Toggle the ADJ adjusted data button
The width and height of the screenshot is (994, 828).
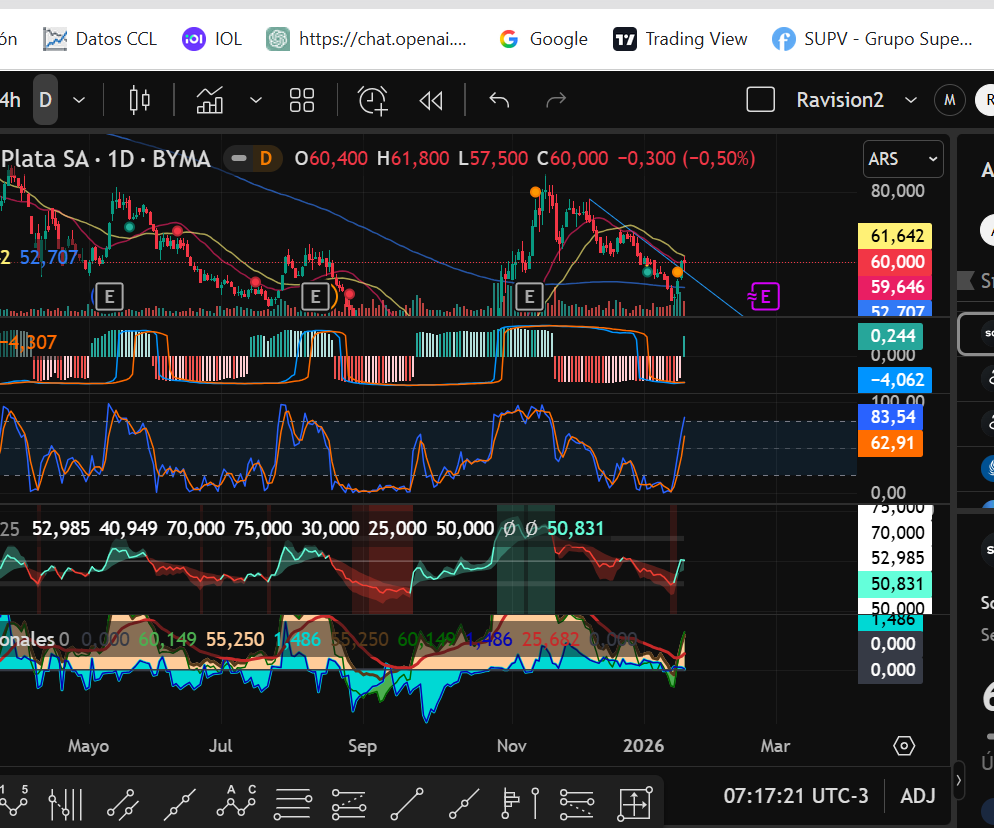coord(918,796)
